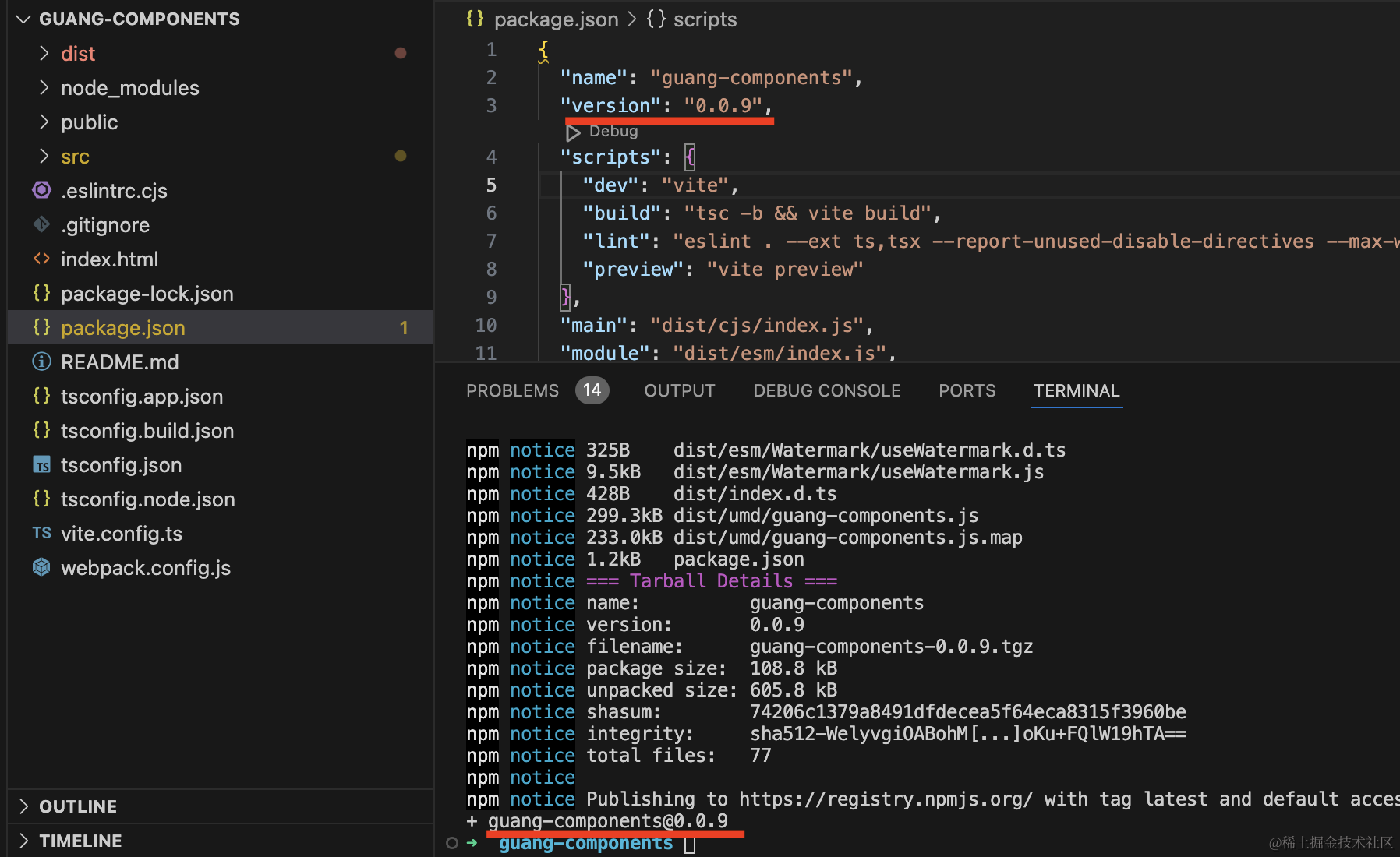Click the problems count badge 14
Viewport: 1400px width, 857px height.
coord(592,390)
